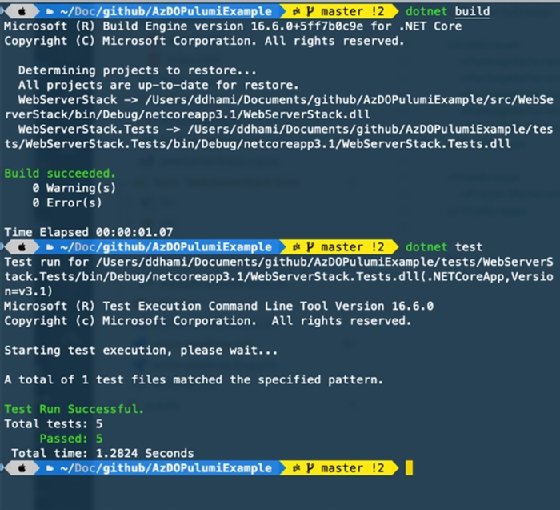This screenshot has height=510, width=560.
Task: Click the '0 Warning(s)' output line
Action: coord(74,188)
